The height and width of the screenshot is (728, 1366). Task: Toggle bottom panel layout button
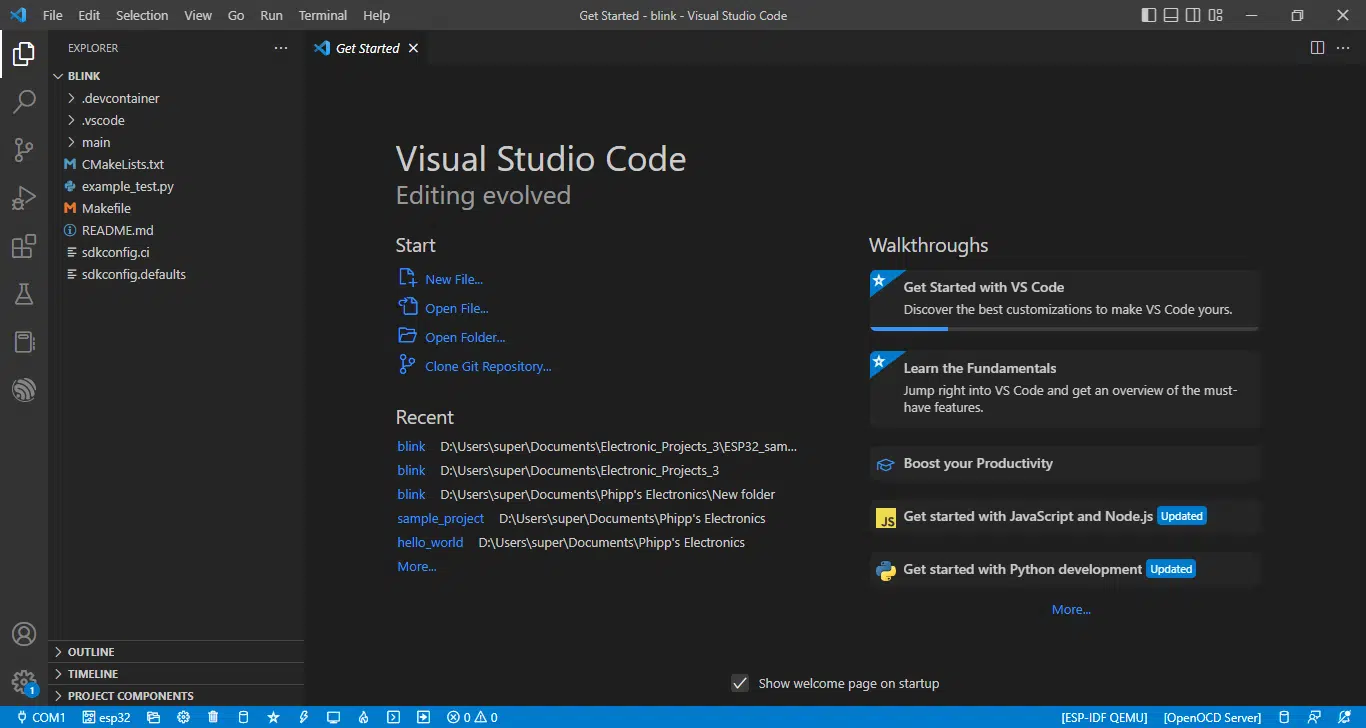click(1170, 15)
